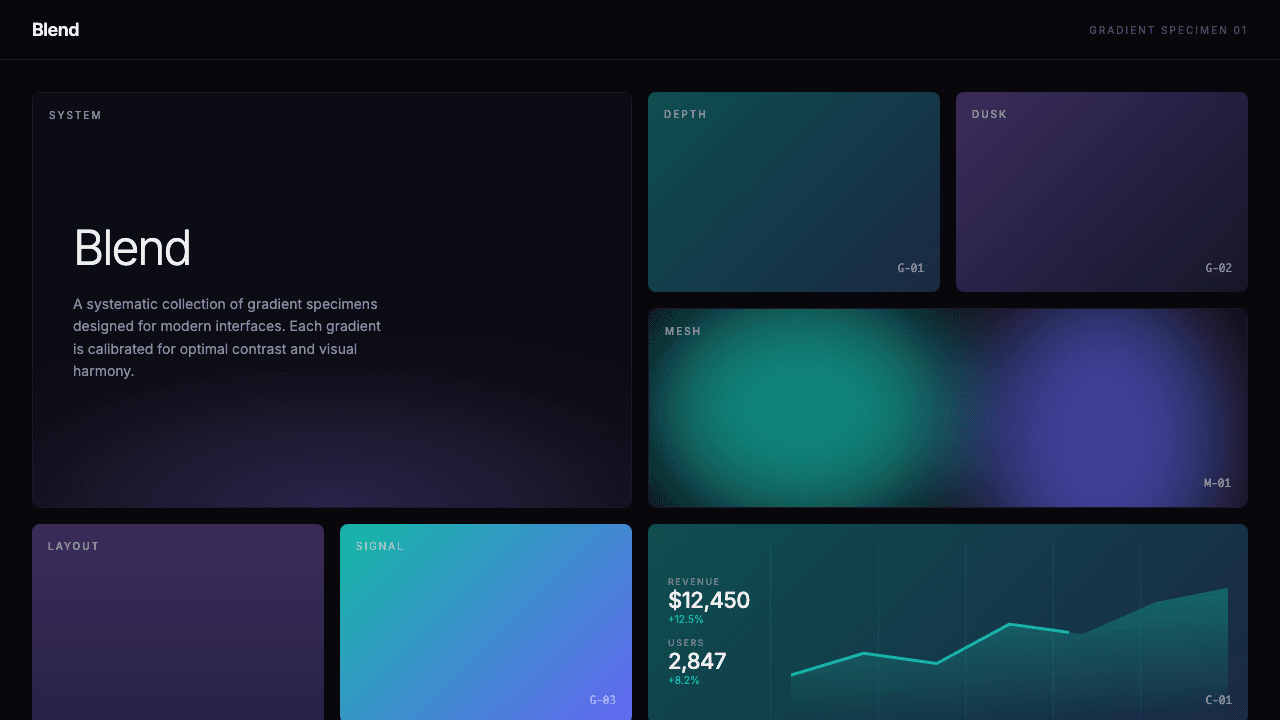
Task: Click the DEPTH card title text
Action: pos(685,114)
